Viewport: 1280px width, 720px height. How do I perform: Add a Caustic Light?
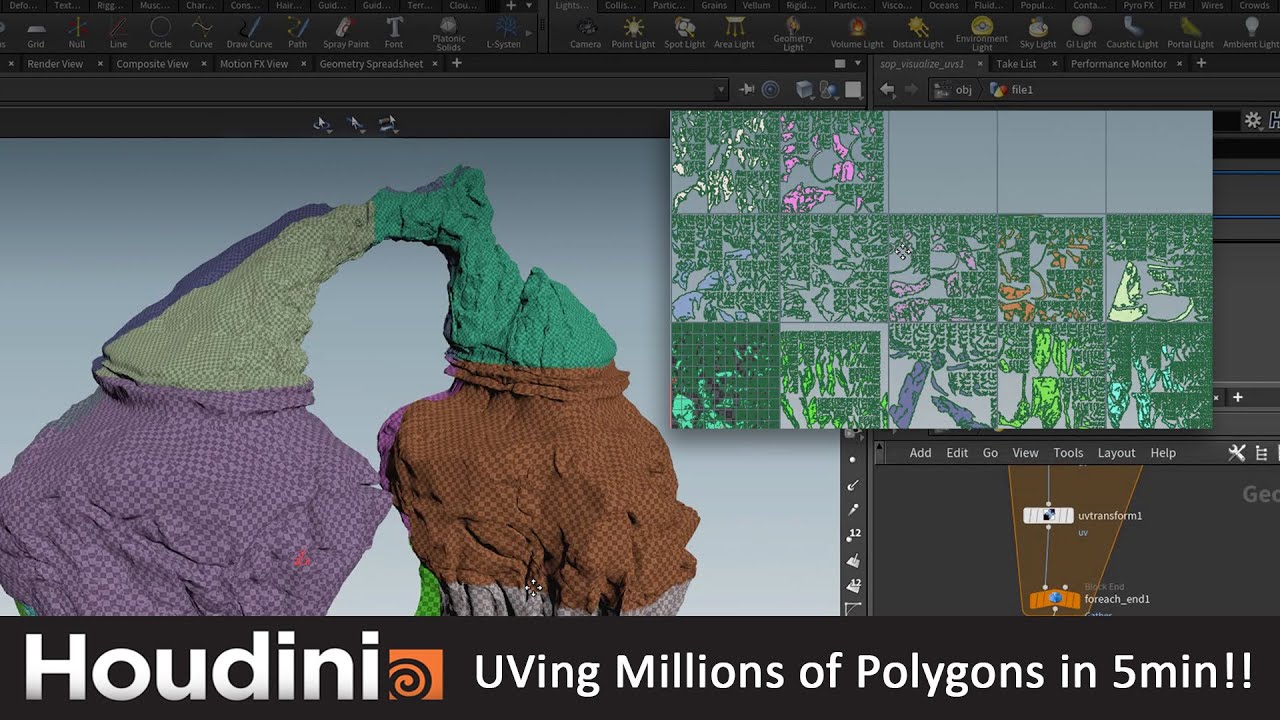[x=1132, y=33]
